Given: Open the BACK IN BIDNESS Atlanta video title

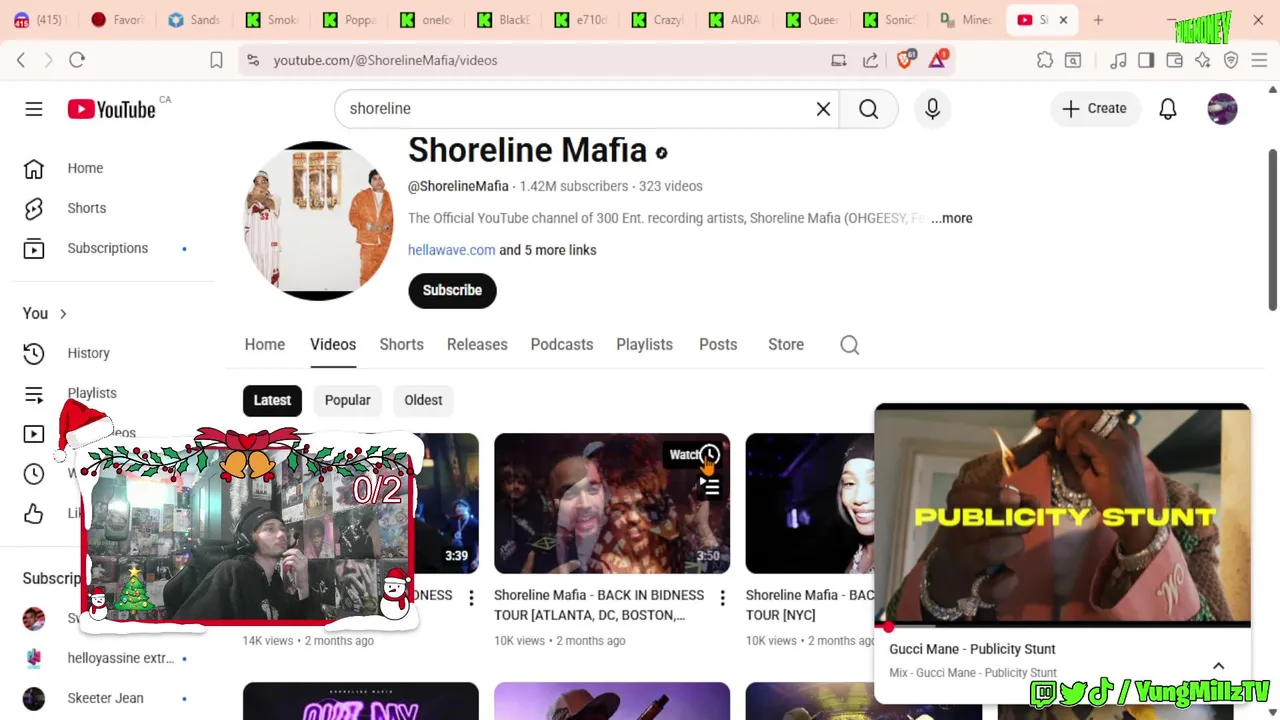Looking at the screenshot, I should tap(599, 605).
